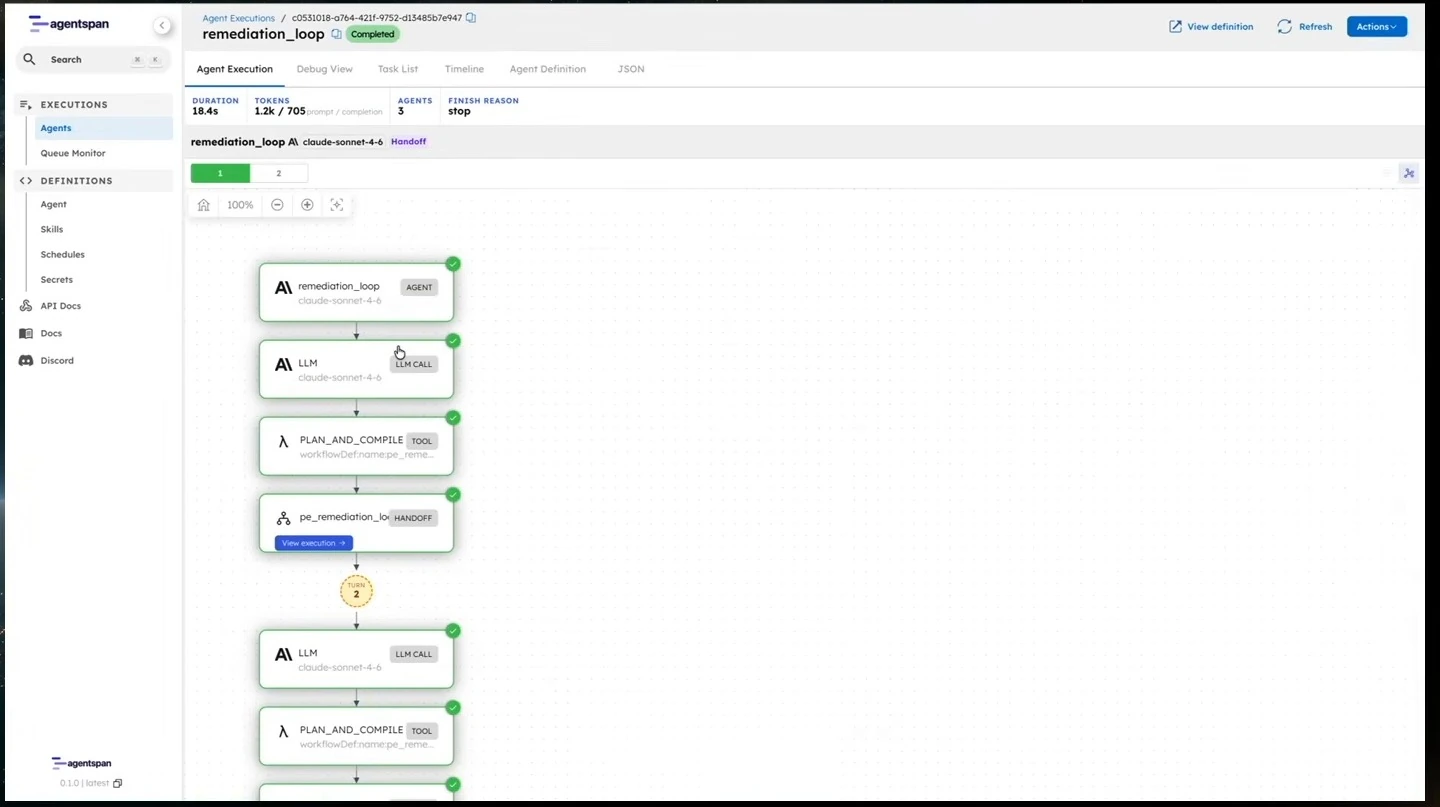Click the View execution button

(x=314, y=543)
